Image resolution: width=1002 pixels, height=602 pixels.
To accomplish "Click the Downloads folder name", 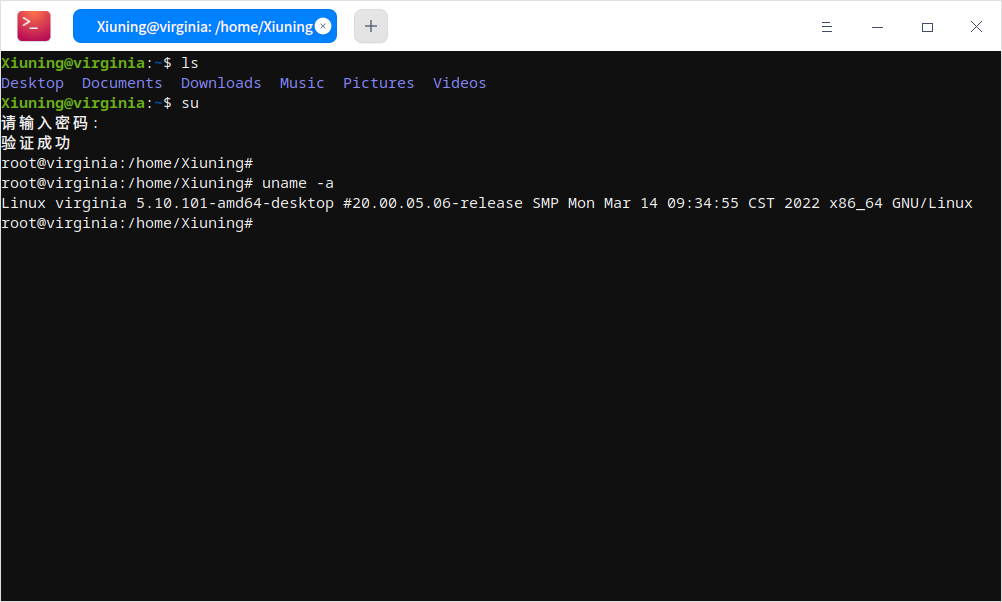I will pos(220,83).
